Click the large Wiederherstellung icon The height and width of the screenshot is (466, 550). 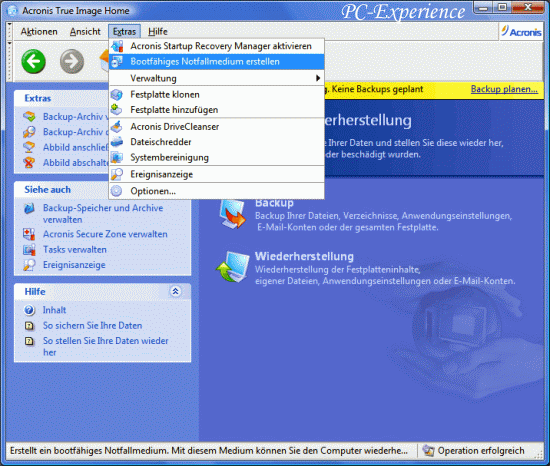pos(232,267)
